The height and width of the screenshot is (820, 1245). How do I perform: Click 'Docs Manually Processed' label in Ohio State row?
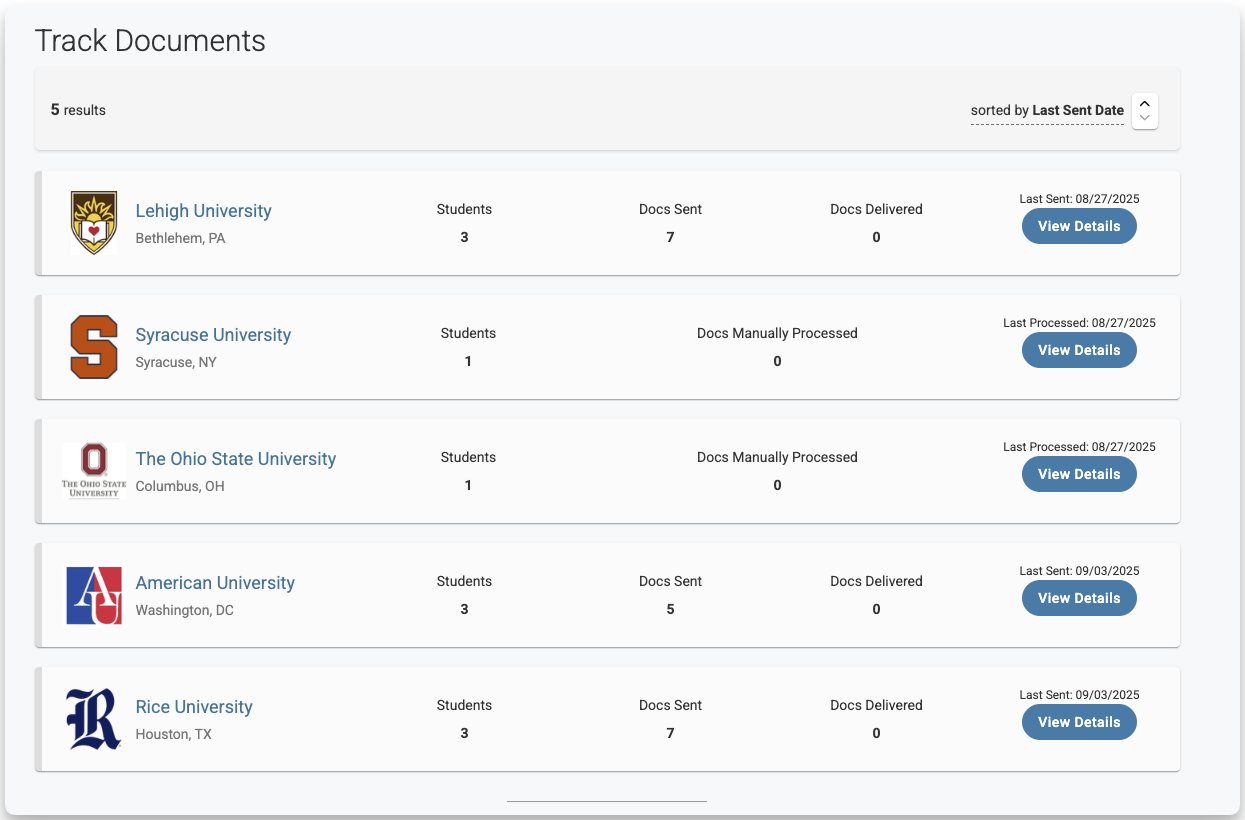point(777,457)
